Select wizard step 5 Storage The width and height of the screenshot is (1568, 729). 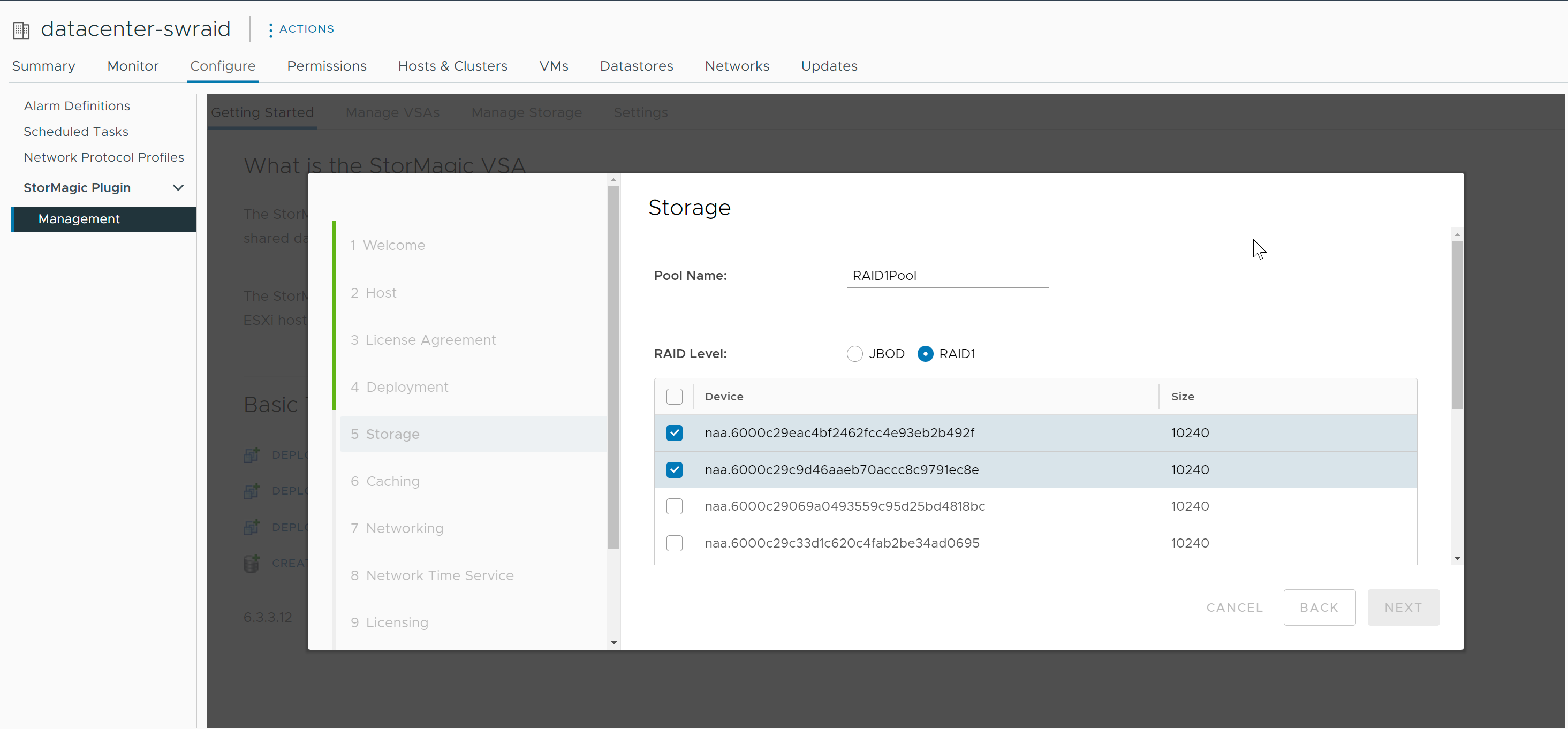474,434
